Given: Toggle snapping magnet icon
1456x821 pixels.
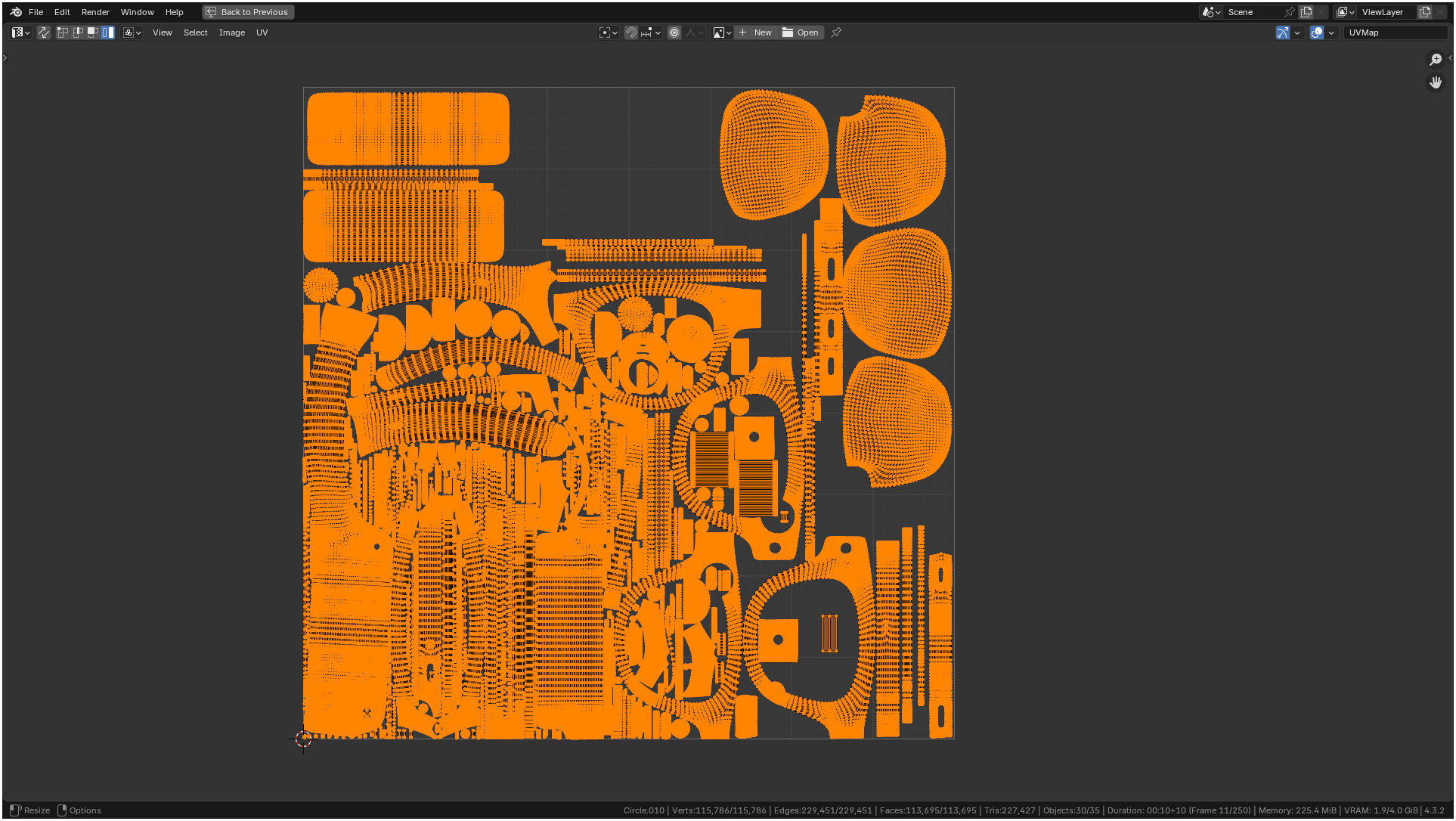Looking at the screenshot, I should (631, 33).
